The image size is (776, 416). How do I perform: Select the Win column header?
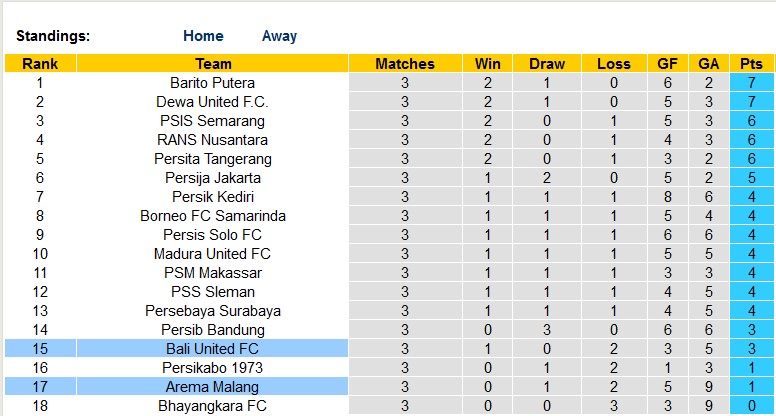(487, 63)
